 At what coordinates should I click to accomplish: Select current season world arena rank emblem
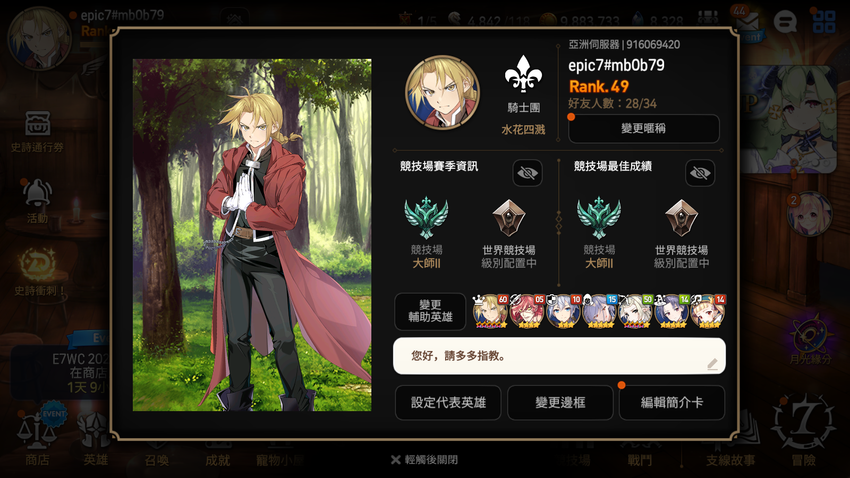pos(508,218)
